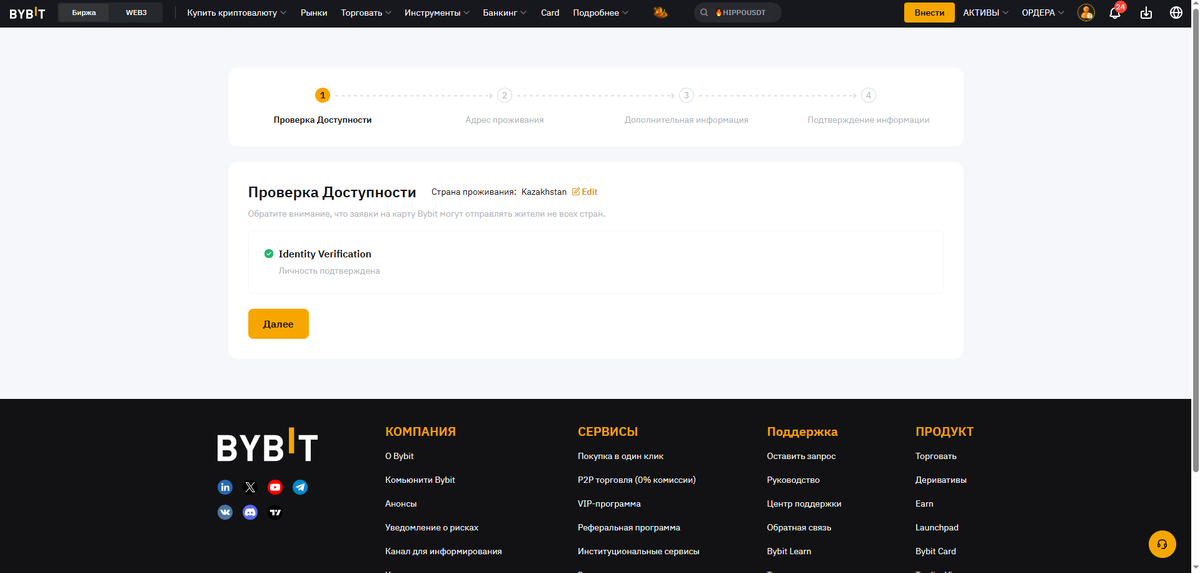
Task: Click the Личность подтверждена status text
Action: tap(329, 271)
